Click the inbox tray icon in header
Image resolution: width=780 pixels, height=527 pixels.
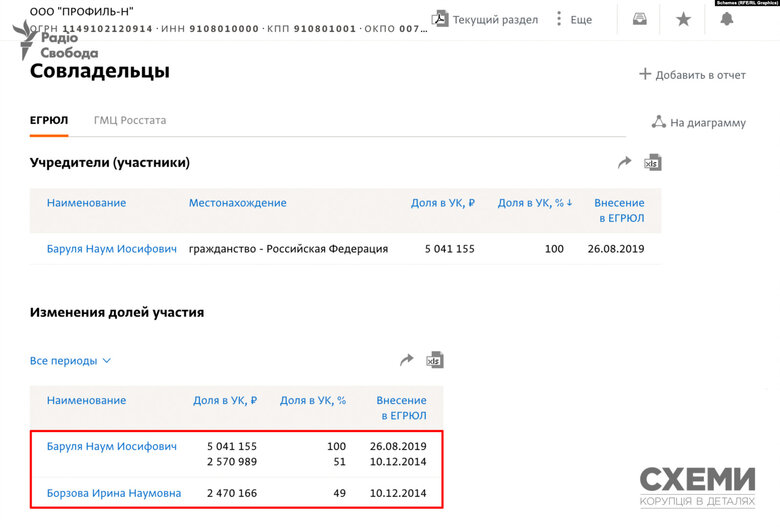[x=638, y=19]
